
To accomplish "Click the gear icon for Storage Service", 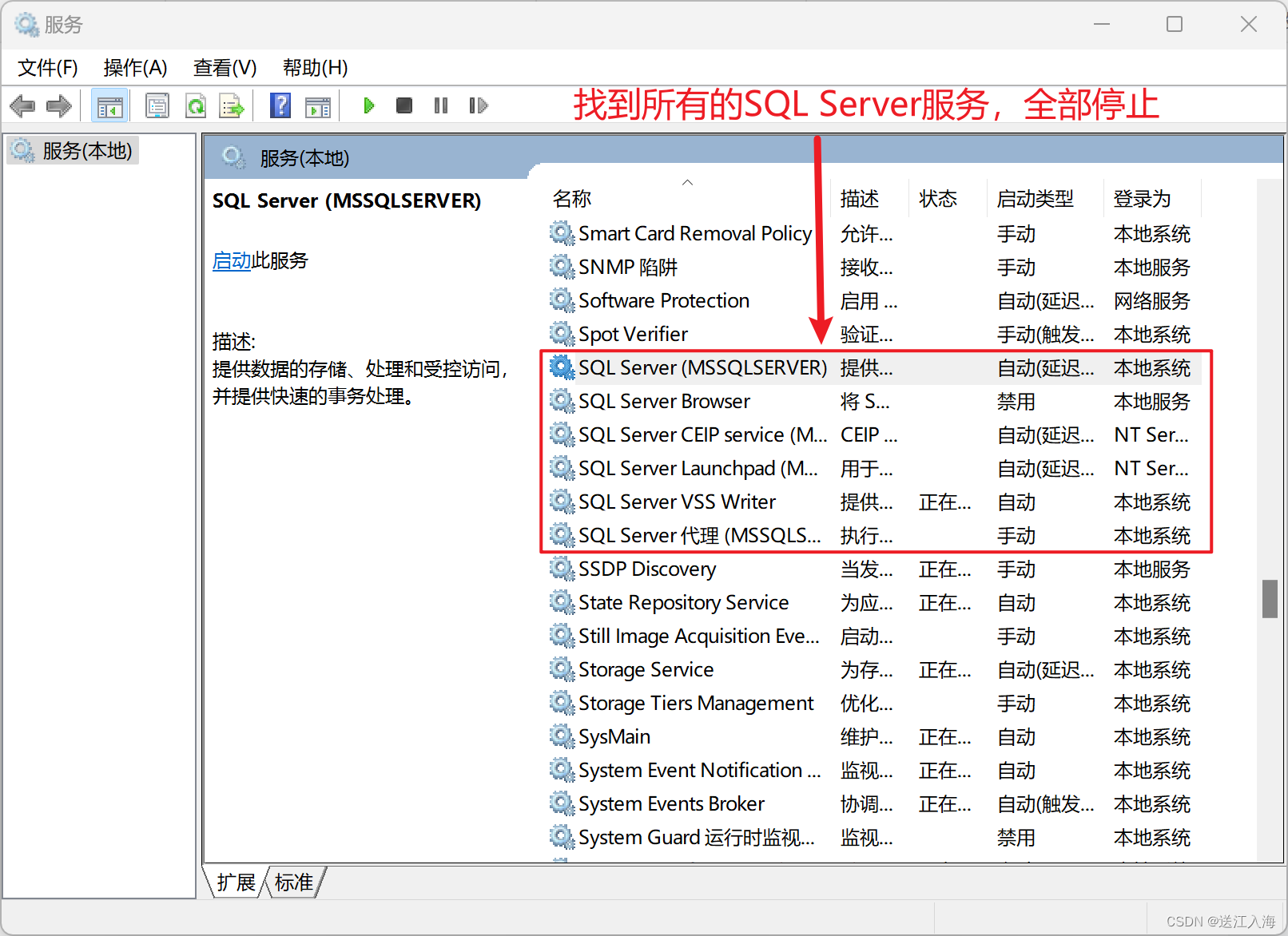I will click(562, 669).
